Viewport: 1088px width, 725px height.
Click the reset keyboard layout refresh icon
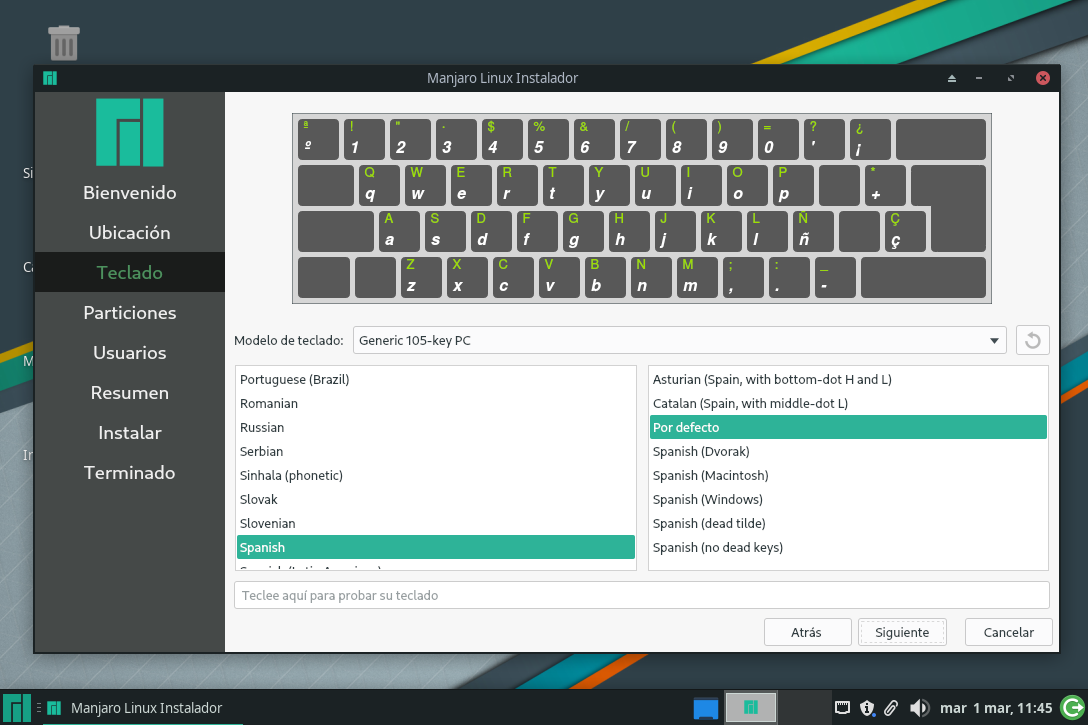[1032, 340]
